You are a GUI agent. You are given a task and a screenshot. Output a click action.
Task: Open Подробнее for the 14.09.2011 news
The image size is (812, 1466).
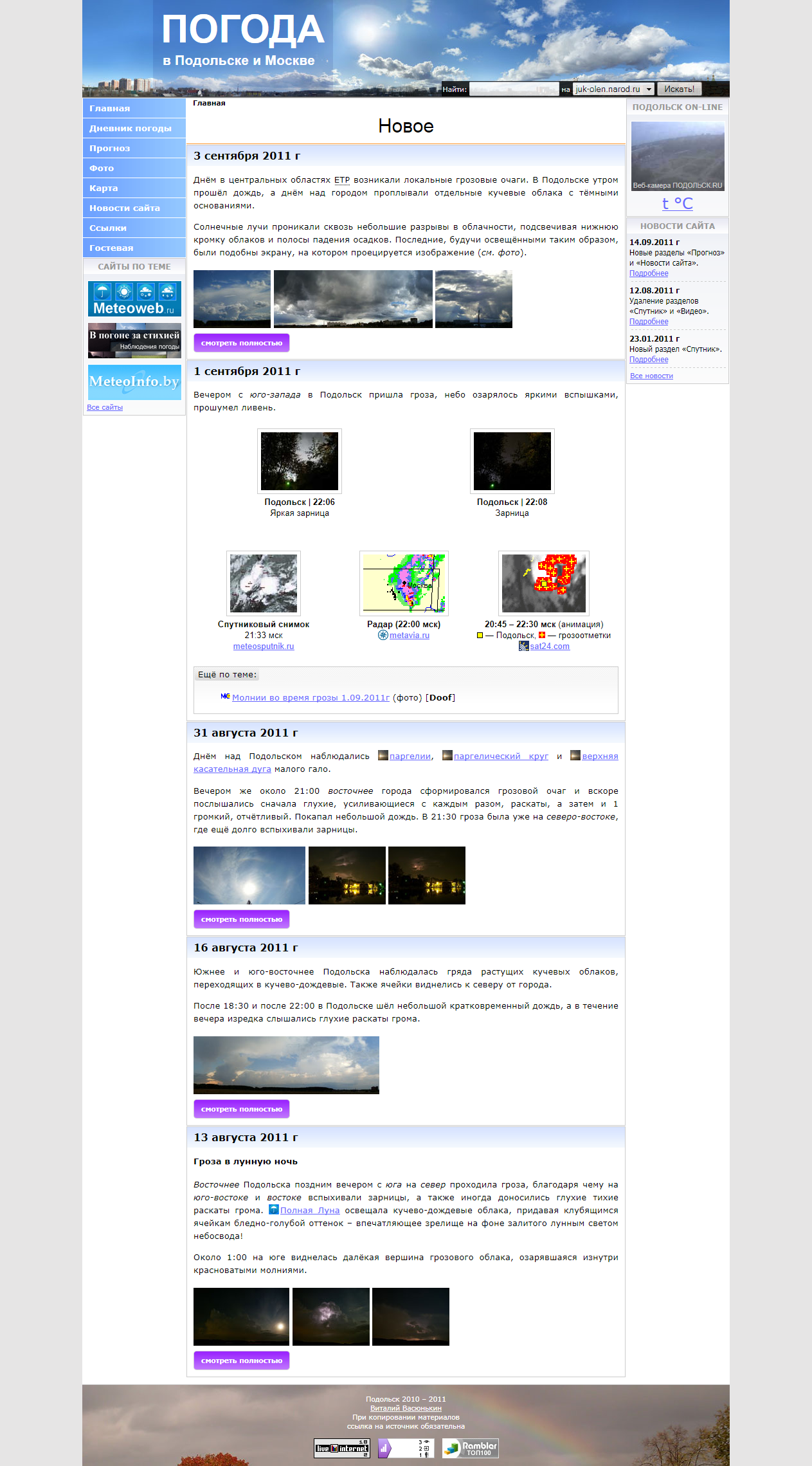tap(649, 273)
